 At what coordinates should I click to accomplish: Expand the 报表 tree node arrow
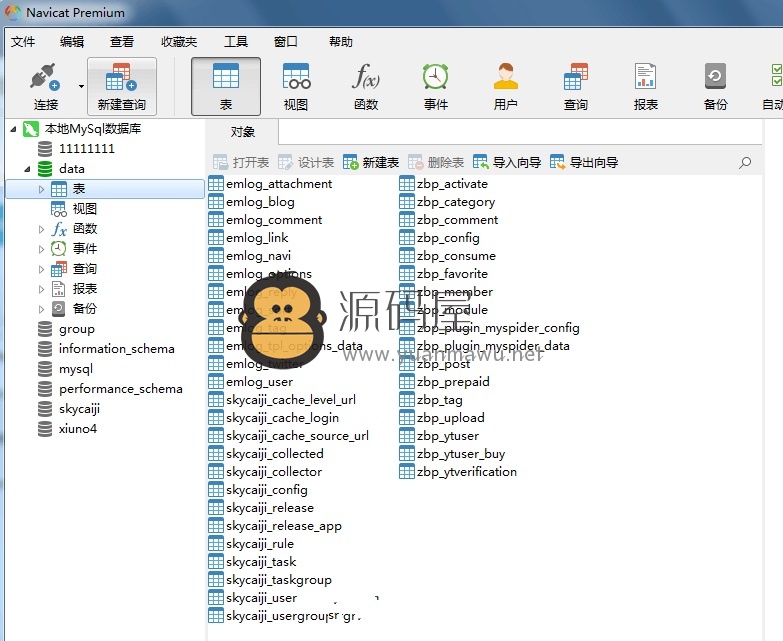click(41, 289)
